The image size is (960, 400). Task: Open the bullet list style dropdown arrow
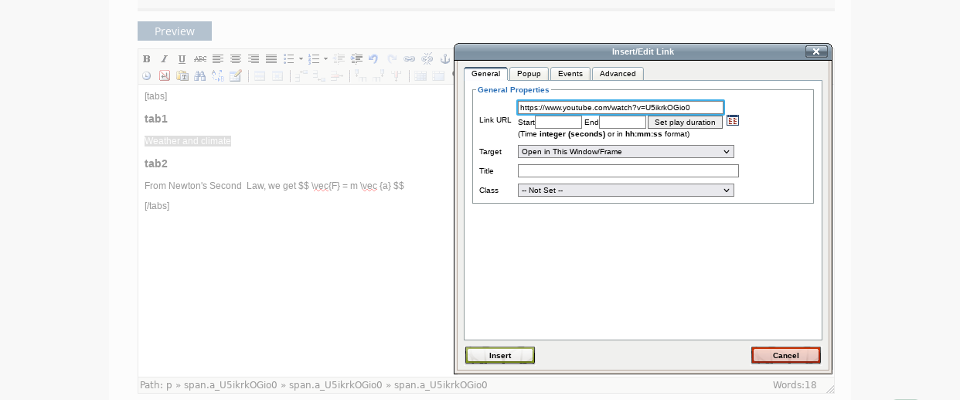click(300, 59)
